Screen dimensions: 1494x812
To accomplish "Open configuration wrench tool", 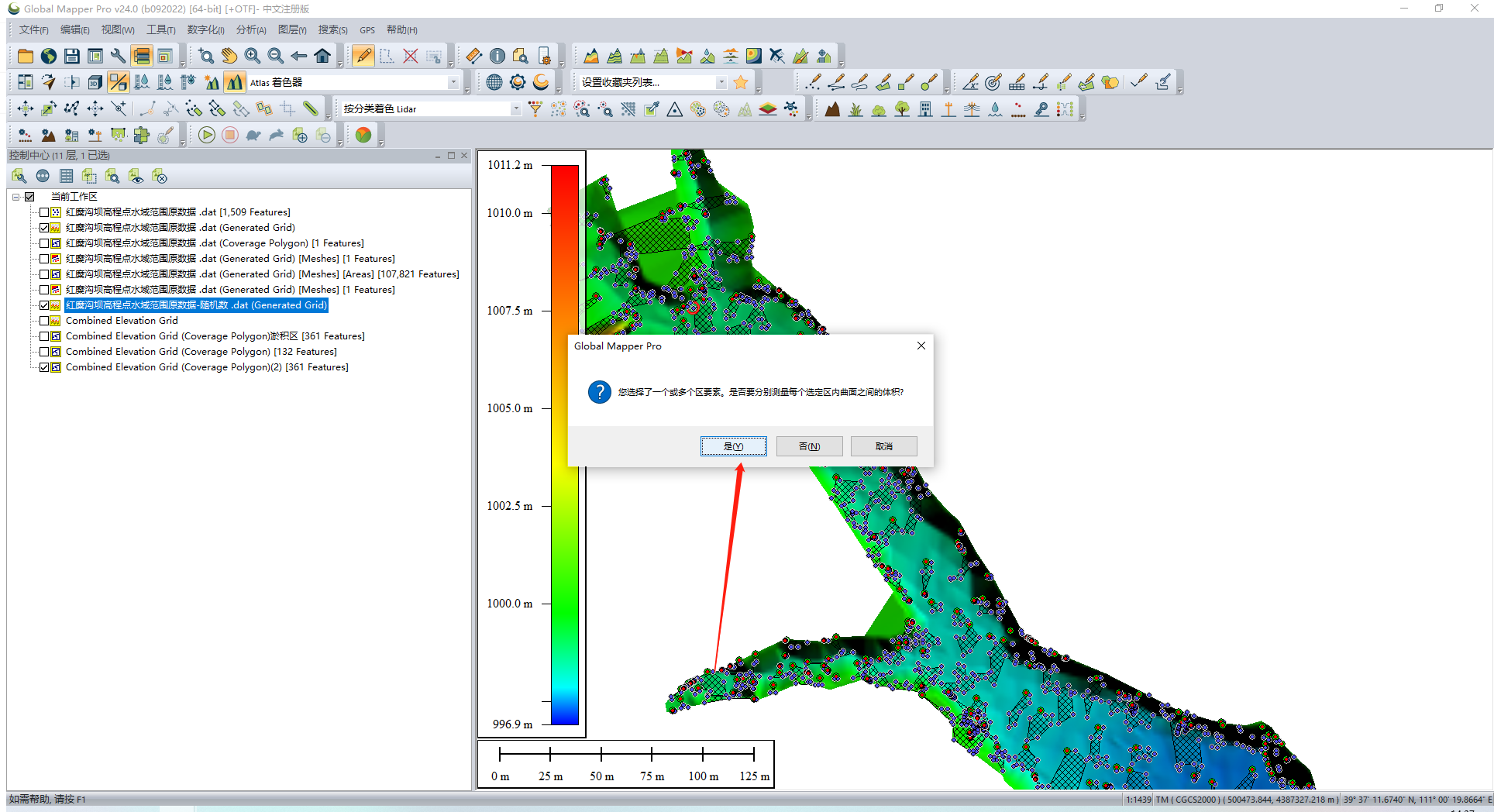I will (x=118, y=56).
